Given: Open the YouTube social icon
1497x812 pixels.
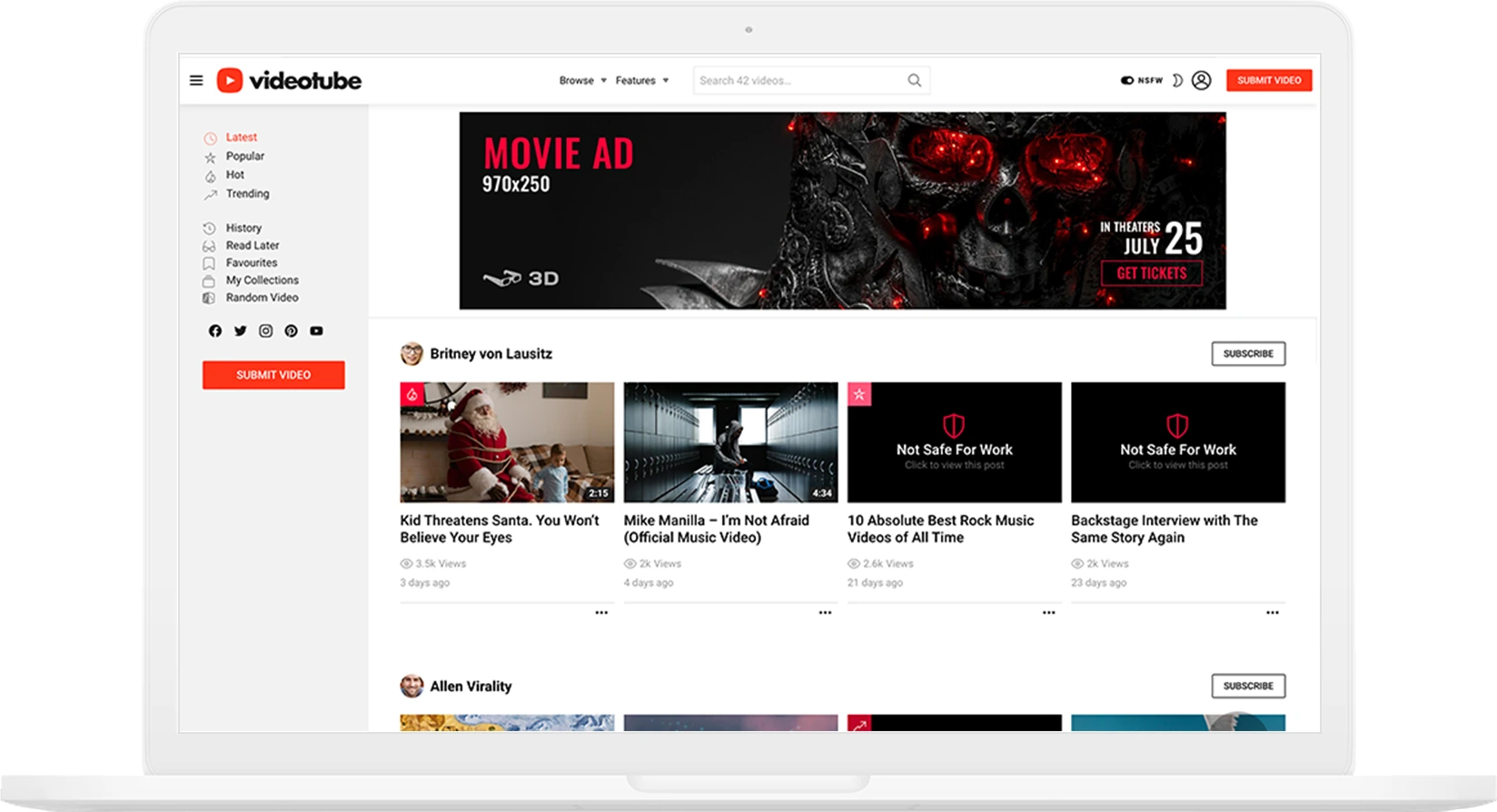Looking at the screenshot, I should tap(316, 331).
